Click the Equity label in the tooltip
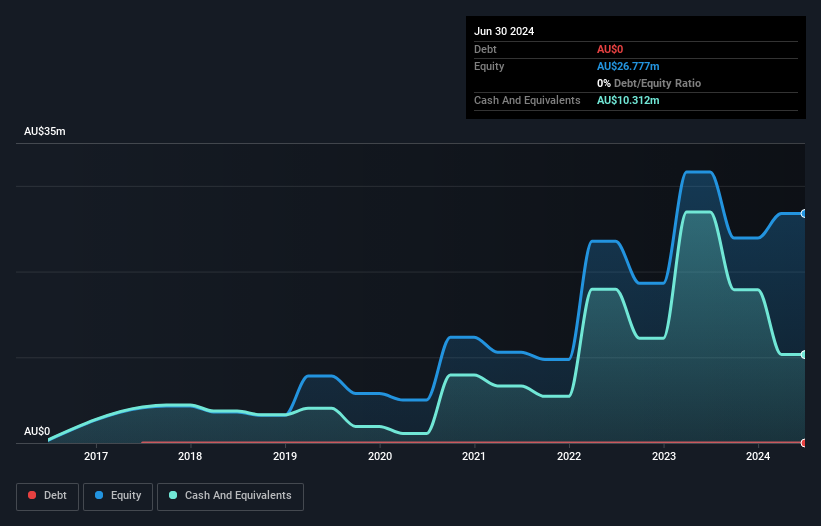This screenshot has height=526, width=821. pyautogui.click(x=489, y=66)
